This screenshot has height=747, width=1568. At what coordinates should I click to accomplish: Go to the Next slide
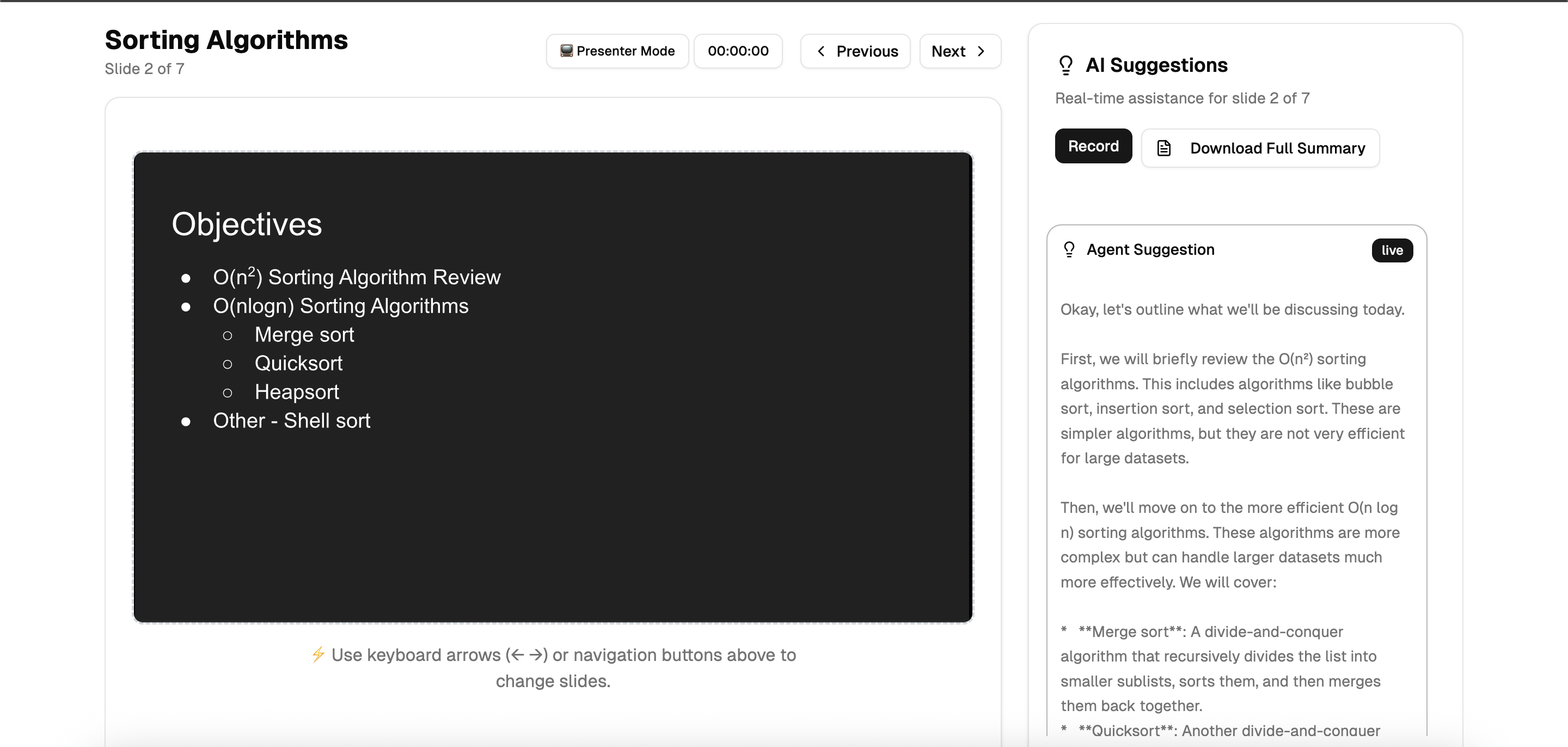click(959, 51)
